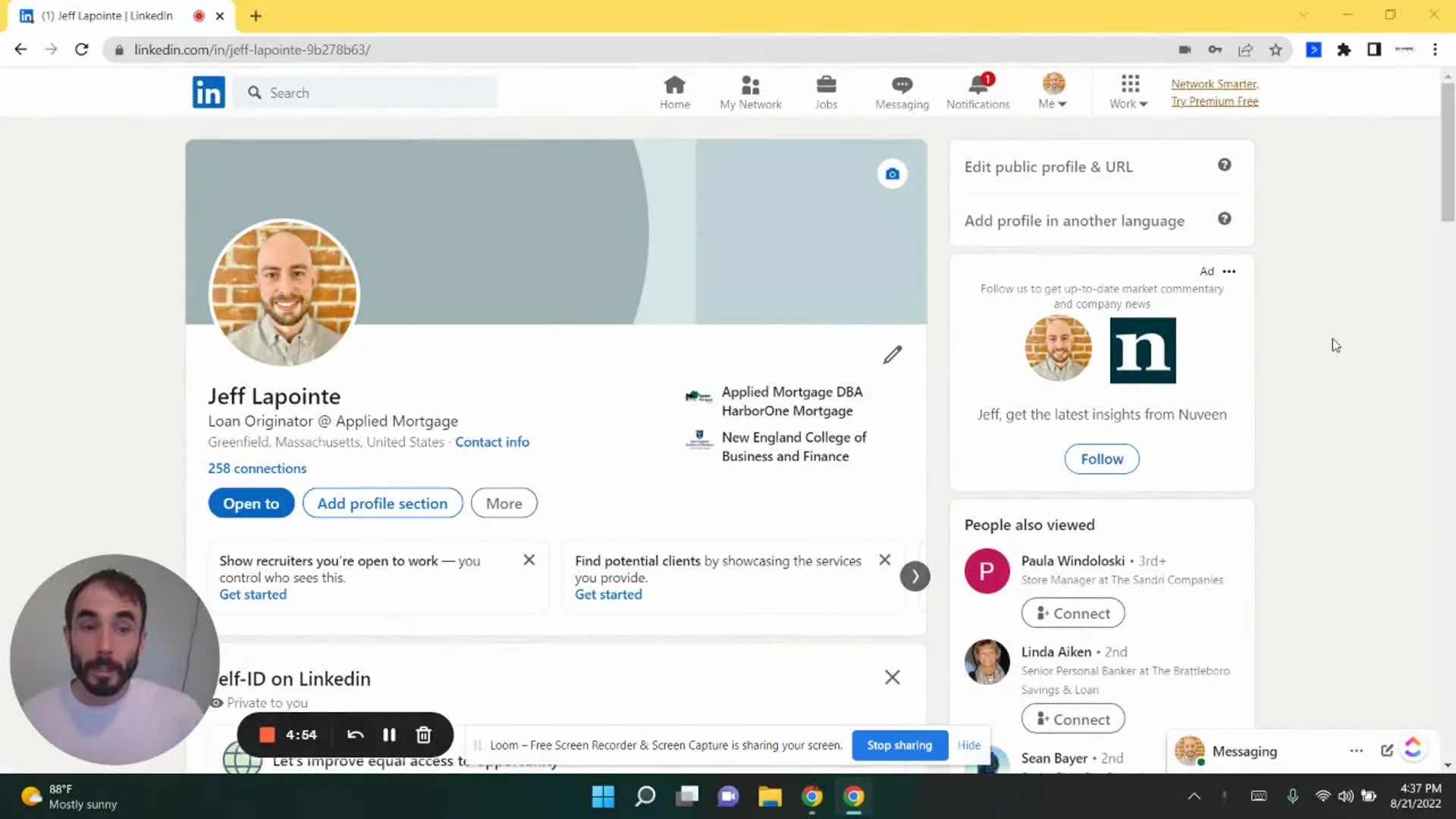The height and width of the screenshot is (819, 1456).
Task: Open My Network page
Action: coord(750,93)
